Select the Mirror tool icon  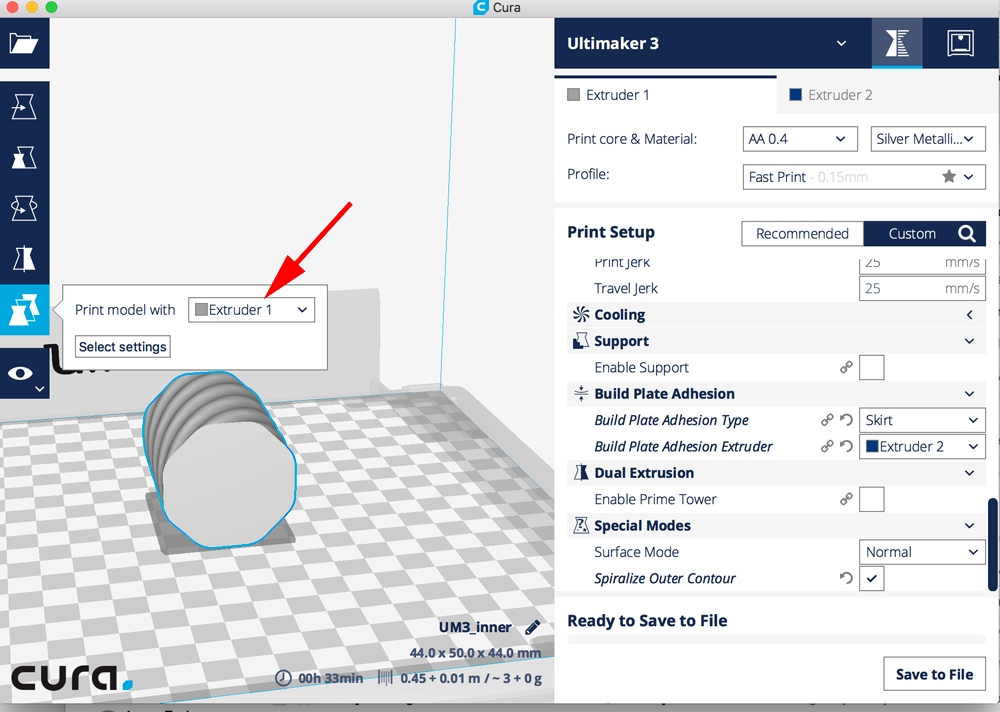click(x=24, y=258)
